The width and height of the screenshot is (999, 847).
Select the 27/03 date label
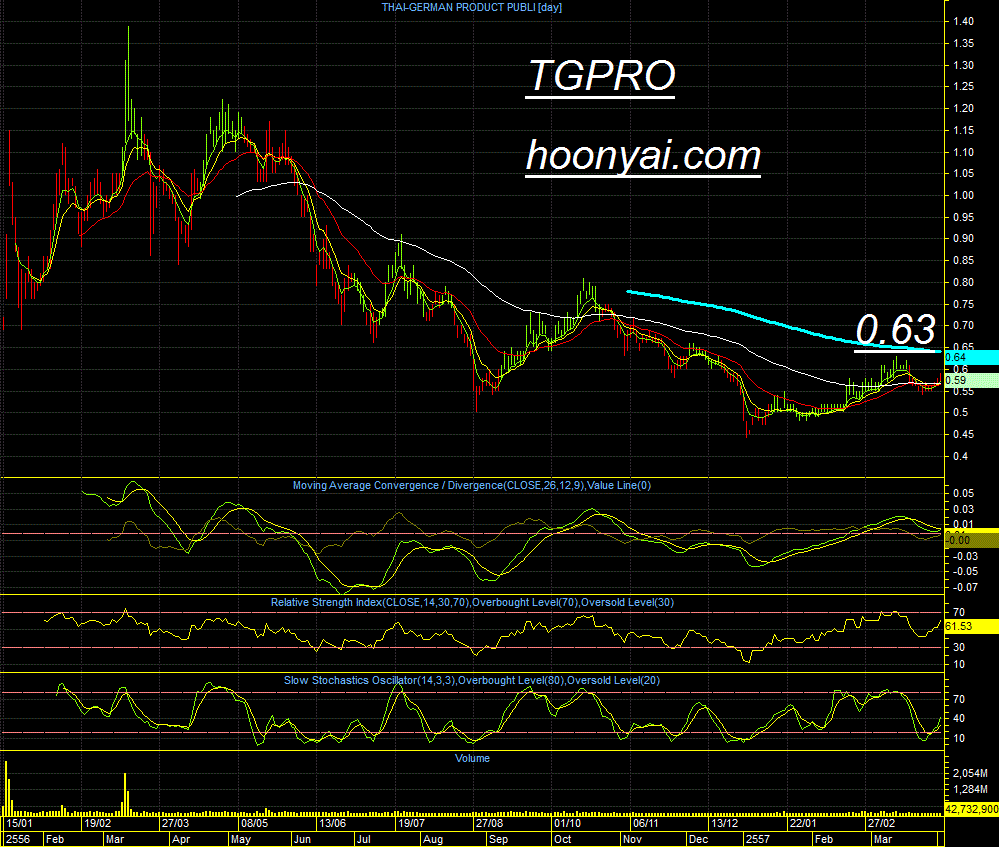(175, 823)
